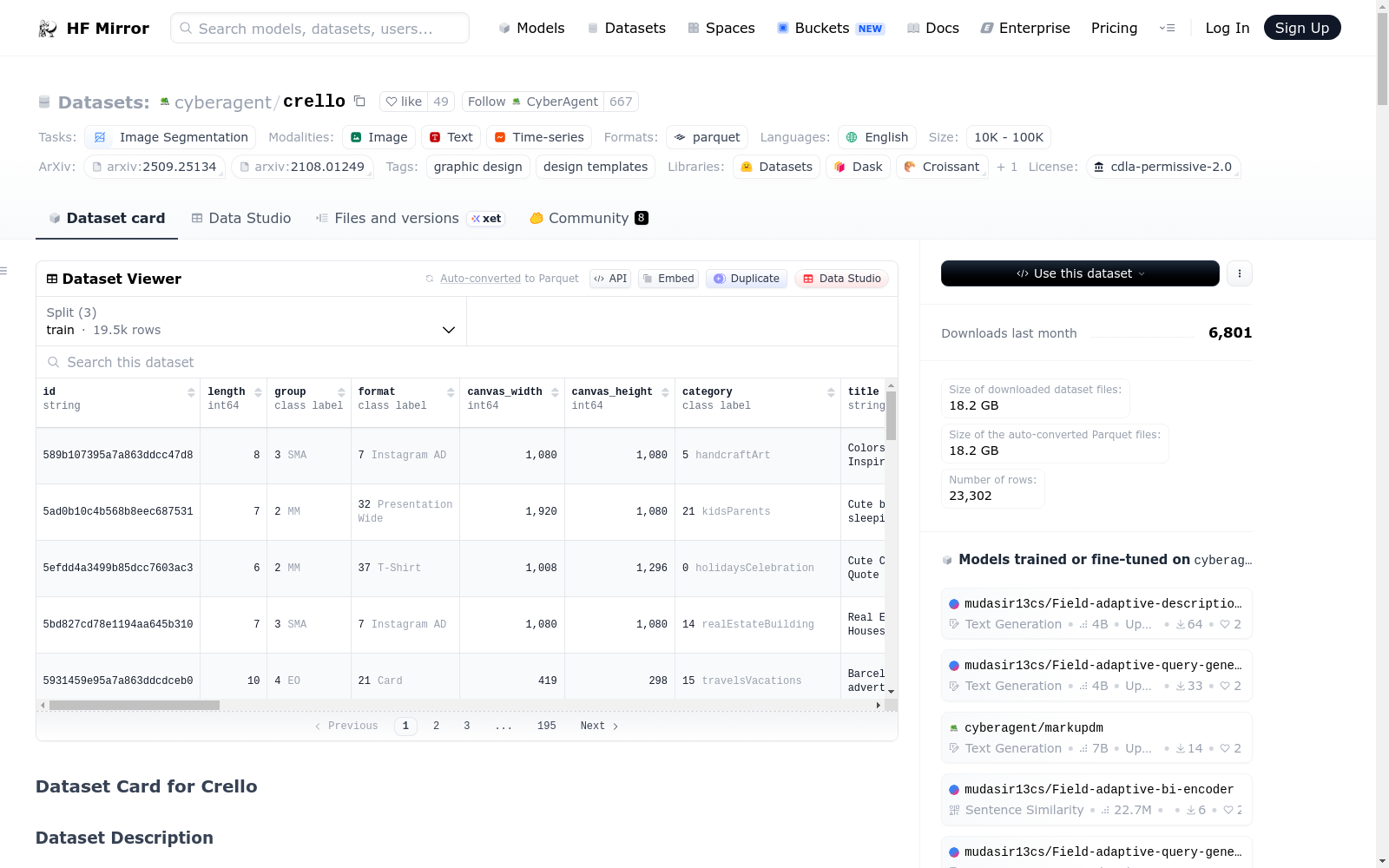Show one more library
This screenshot has height=868, width=1389.
[x=1007, y=167]
